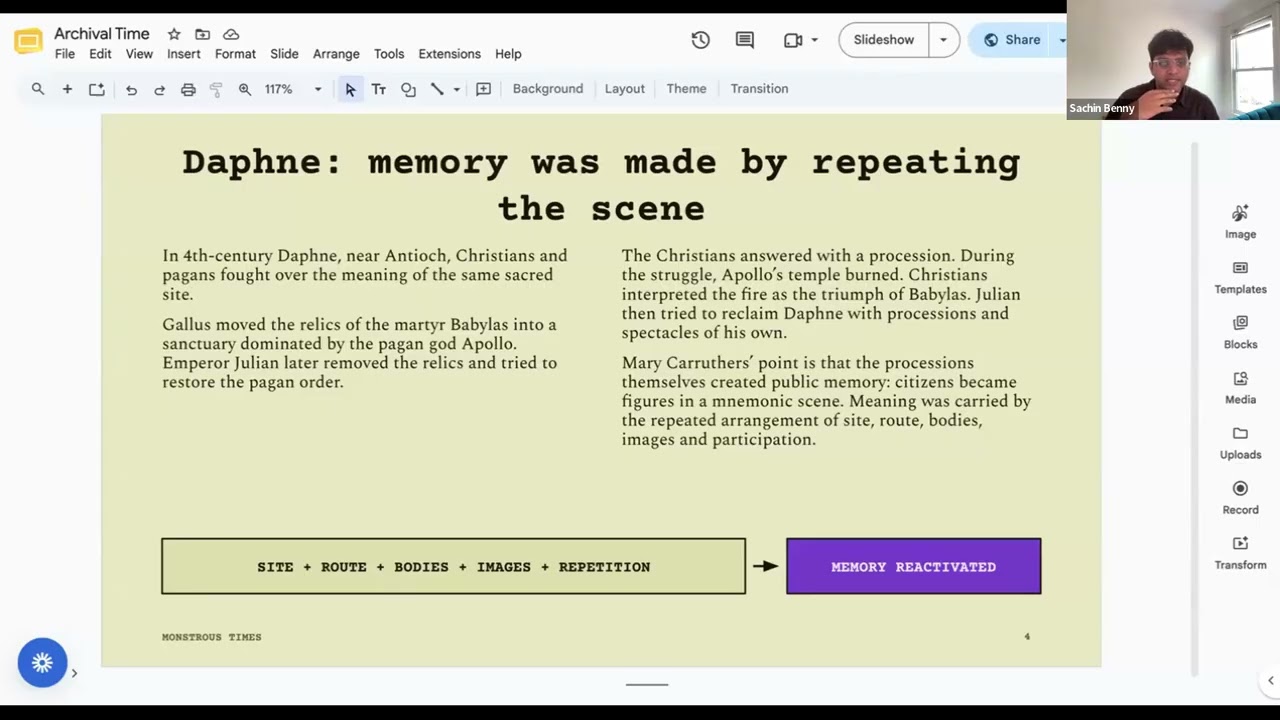Image resolution: width=1280 pixels, height=720 pixels.
Task: Open the Image sidebar tool
Action: pos(1240,221)
